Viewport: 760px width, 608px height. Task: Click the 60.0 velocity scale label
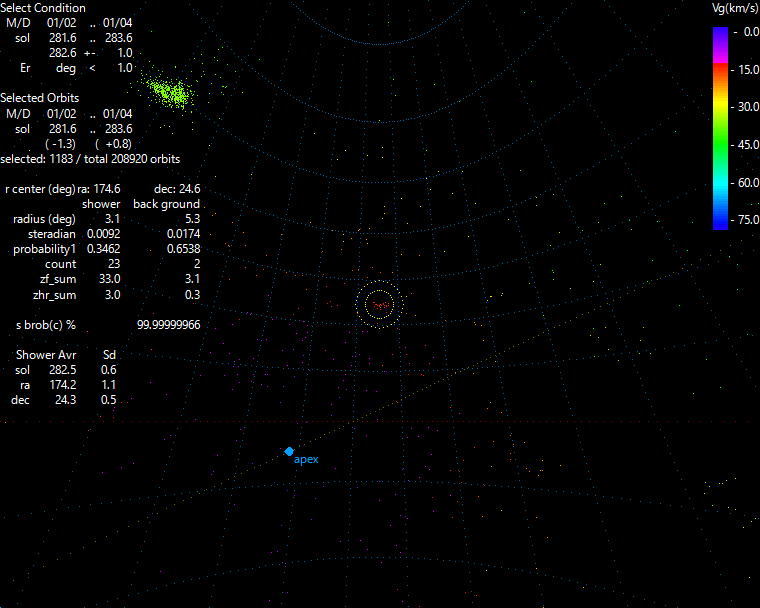[749, 182]
